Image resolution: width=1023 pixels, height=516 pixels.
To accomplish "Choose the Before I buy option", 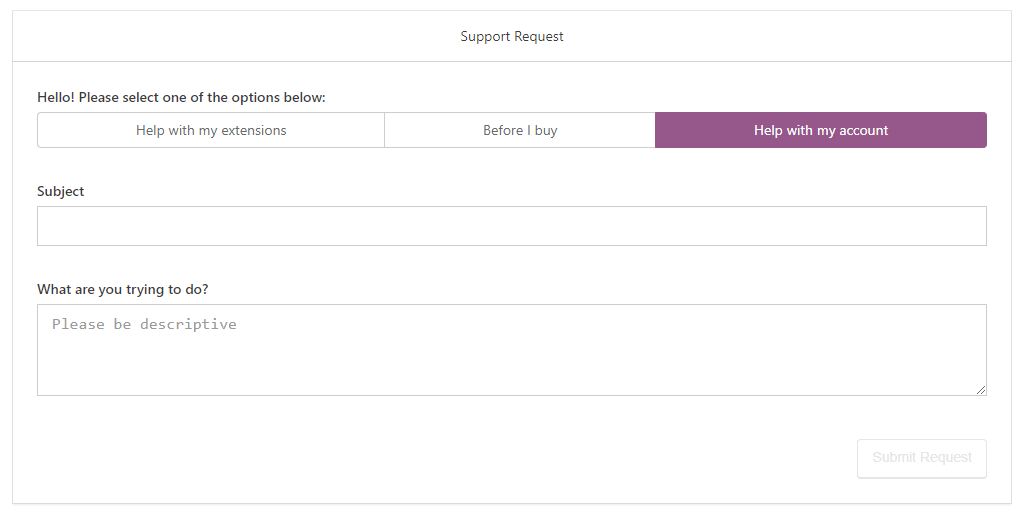I will pyautogui.click(x=520, y=130).
